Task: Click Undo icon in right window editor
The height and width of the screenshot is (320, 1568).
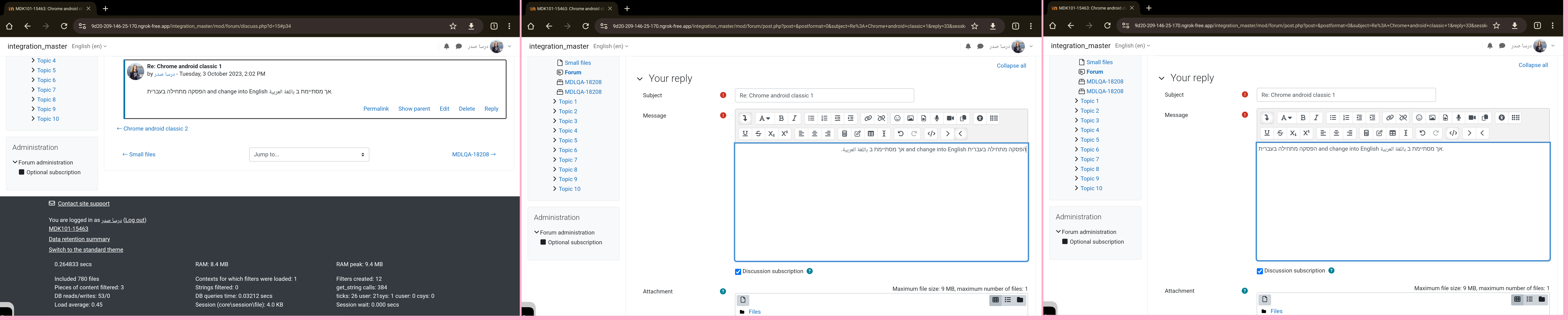Action: 1423,133
